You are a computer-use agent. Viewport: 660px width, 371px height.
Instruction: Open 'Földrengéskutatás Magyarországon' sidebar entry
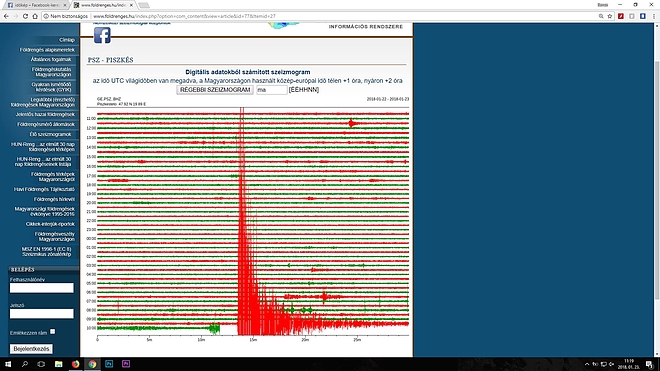tap(52, 72)
